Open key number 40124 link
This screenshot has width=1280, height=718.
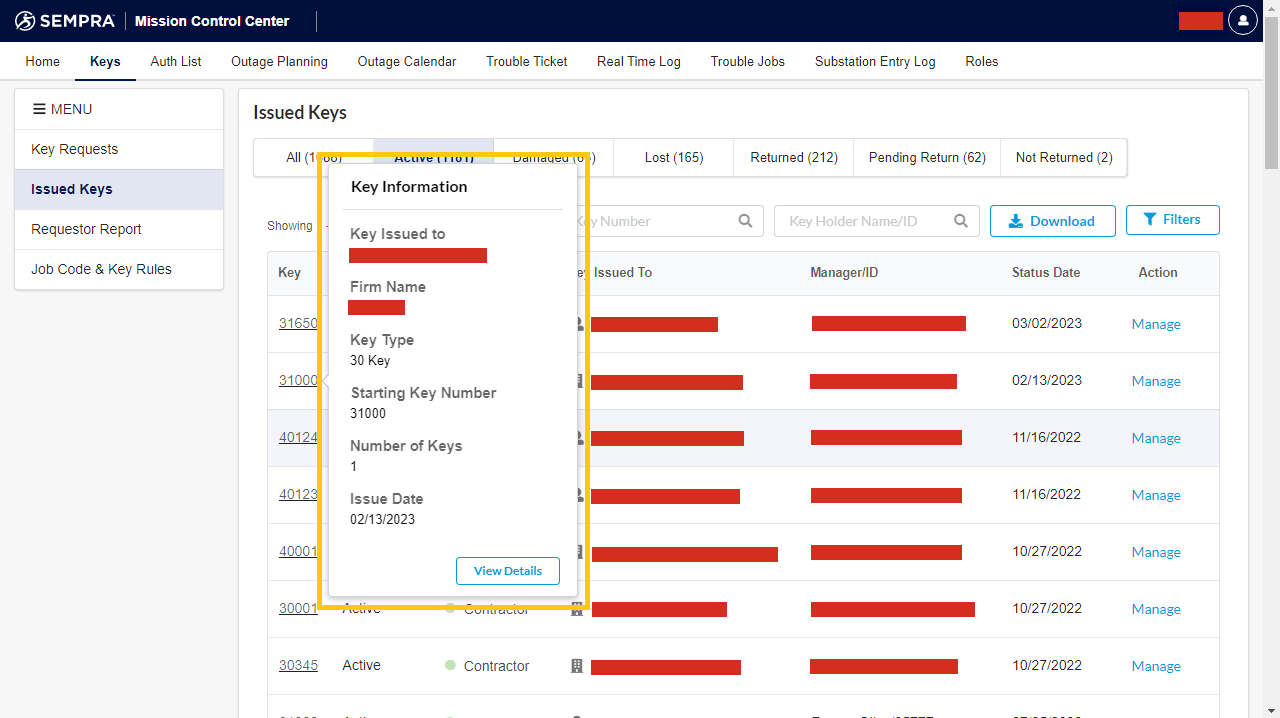pyautogui.click(x=298, y=437)
